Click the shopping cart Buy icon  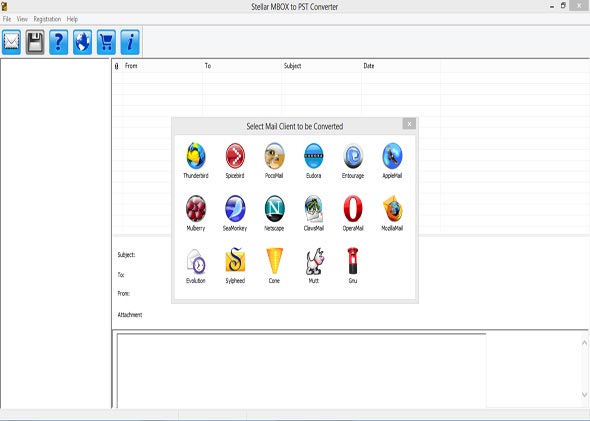coord(106,42)
